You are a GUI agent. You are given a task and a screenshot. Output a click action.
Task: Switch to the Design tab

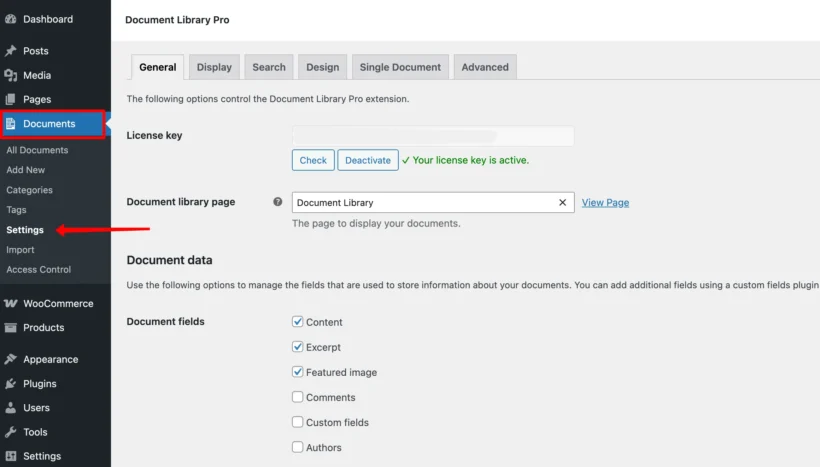click(323, 67)
